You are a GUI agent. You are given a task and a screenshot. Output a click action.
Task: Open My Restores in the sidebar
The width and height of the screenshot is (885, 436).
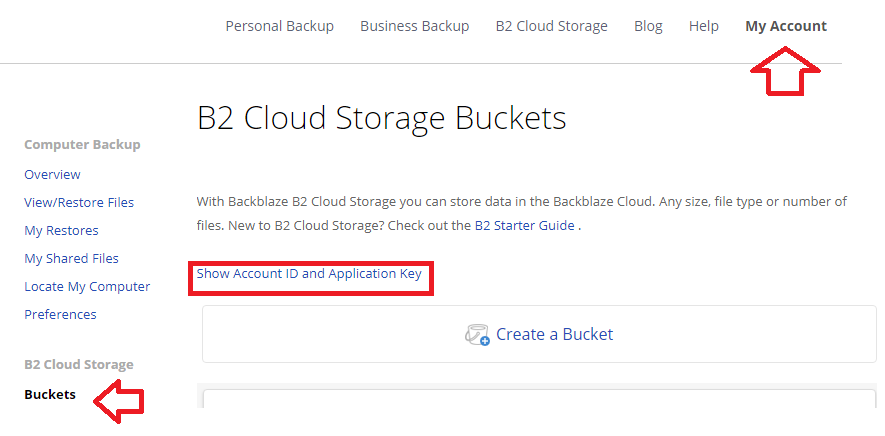(x=61, y=231)
